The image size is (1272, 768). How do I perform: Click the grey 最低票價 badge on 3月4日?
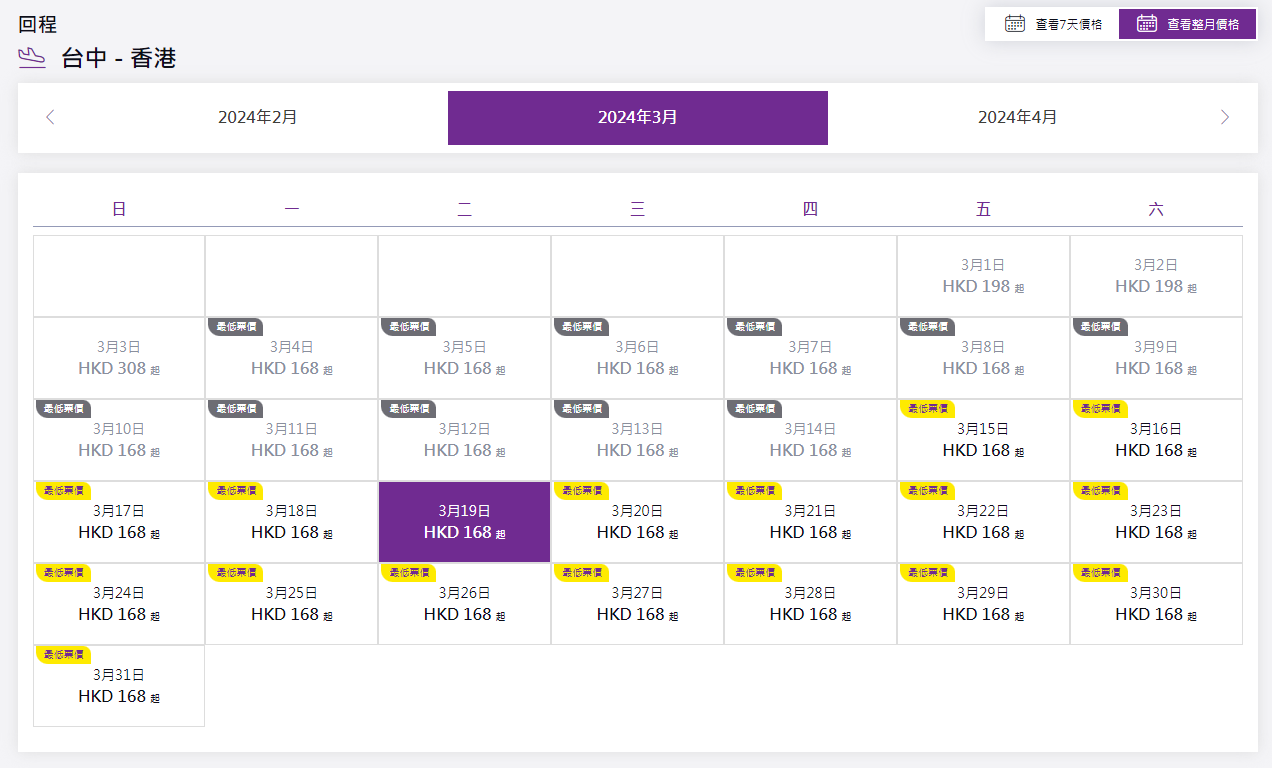pyautogui.click(x=235, y=326)
